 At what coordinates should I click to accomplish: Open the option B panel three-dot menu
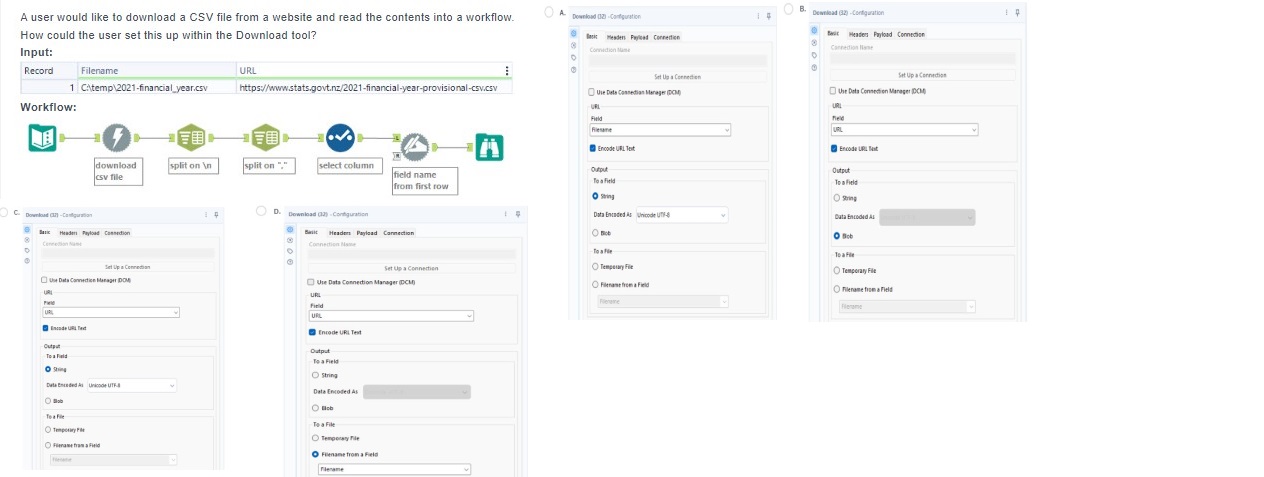1007,12
